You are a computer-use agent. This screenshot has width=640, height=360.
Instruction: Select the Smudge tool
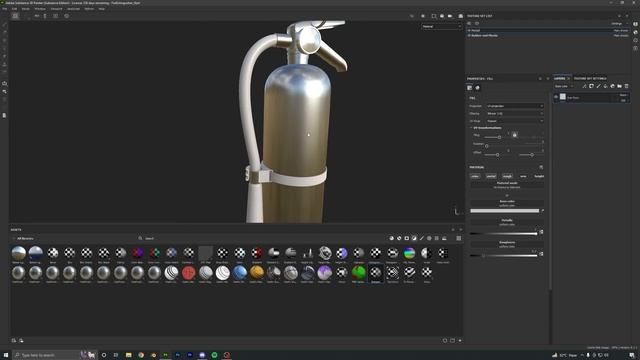4,56
